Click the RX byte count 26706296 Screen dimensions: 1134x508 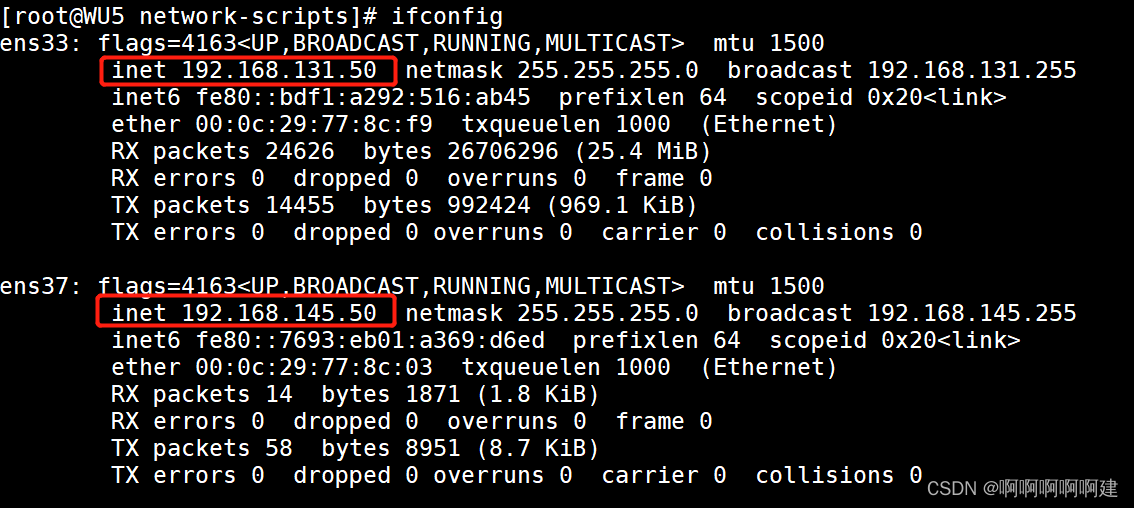502,151
